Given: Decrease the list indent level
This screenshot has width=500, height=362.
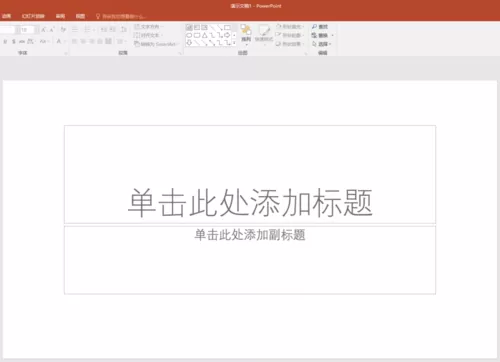Looking at the screenshot, I should tap(104, 30).
